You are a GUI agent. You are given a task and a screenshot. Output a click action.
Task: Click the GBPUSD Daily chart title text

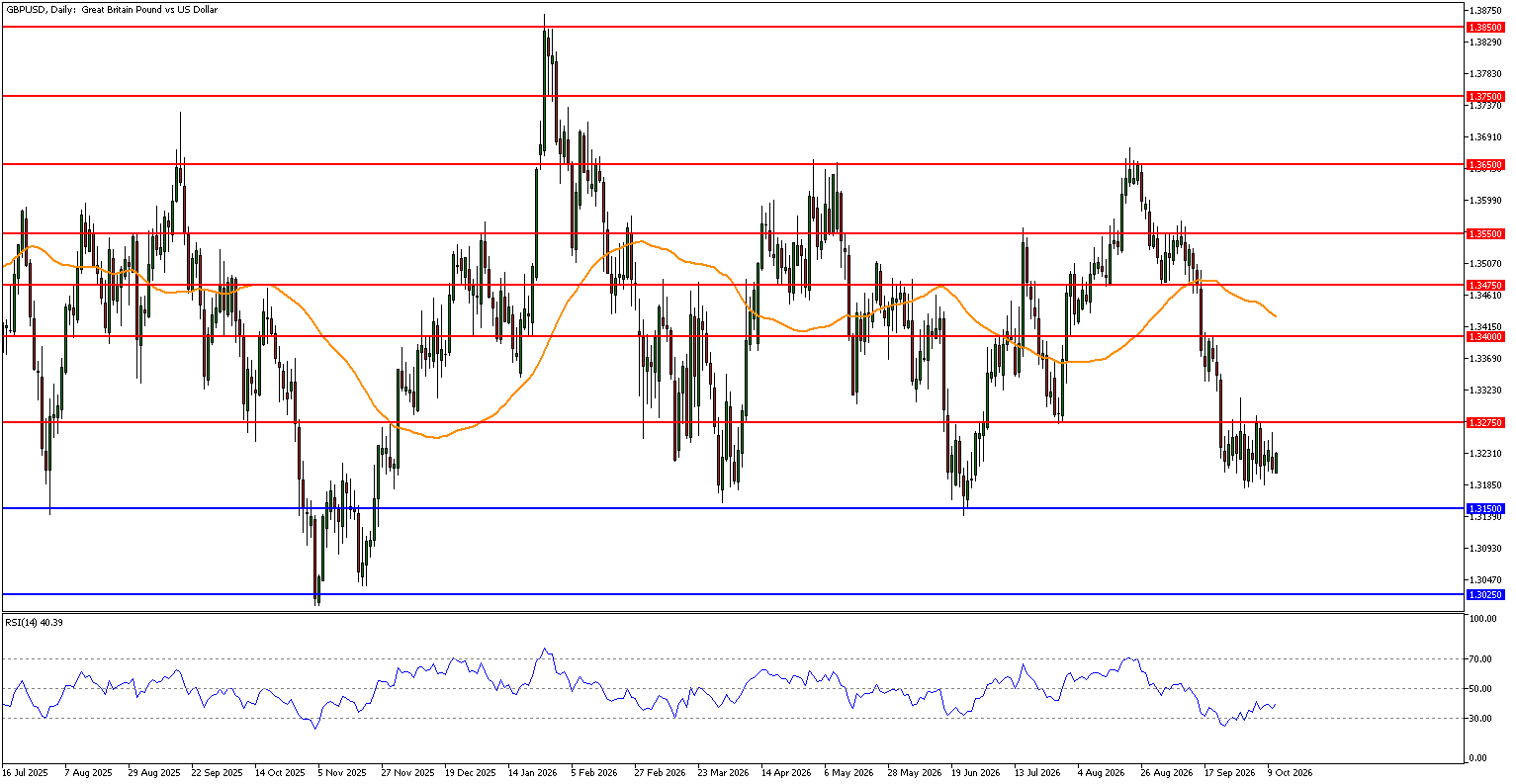click(111, 9)
